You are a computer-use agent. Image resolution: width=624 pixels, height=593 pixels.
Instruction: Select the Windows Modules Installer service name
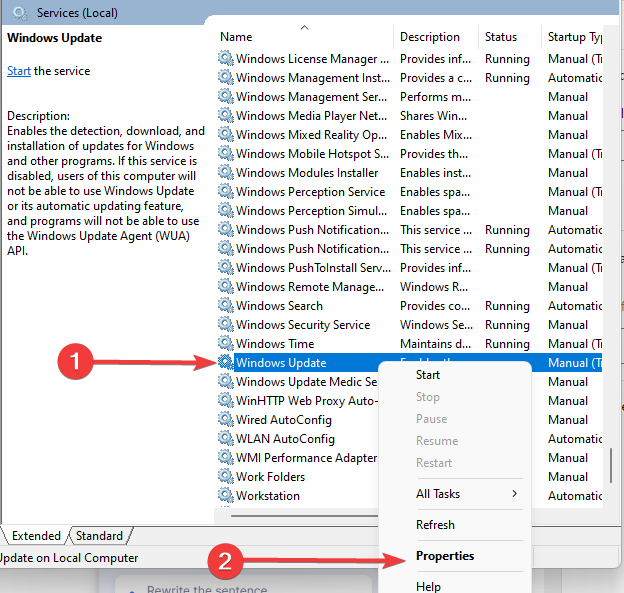(307, 173)
